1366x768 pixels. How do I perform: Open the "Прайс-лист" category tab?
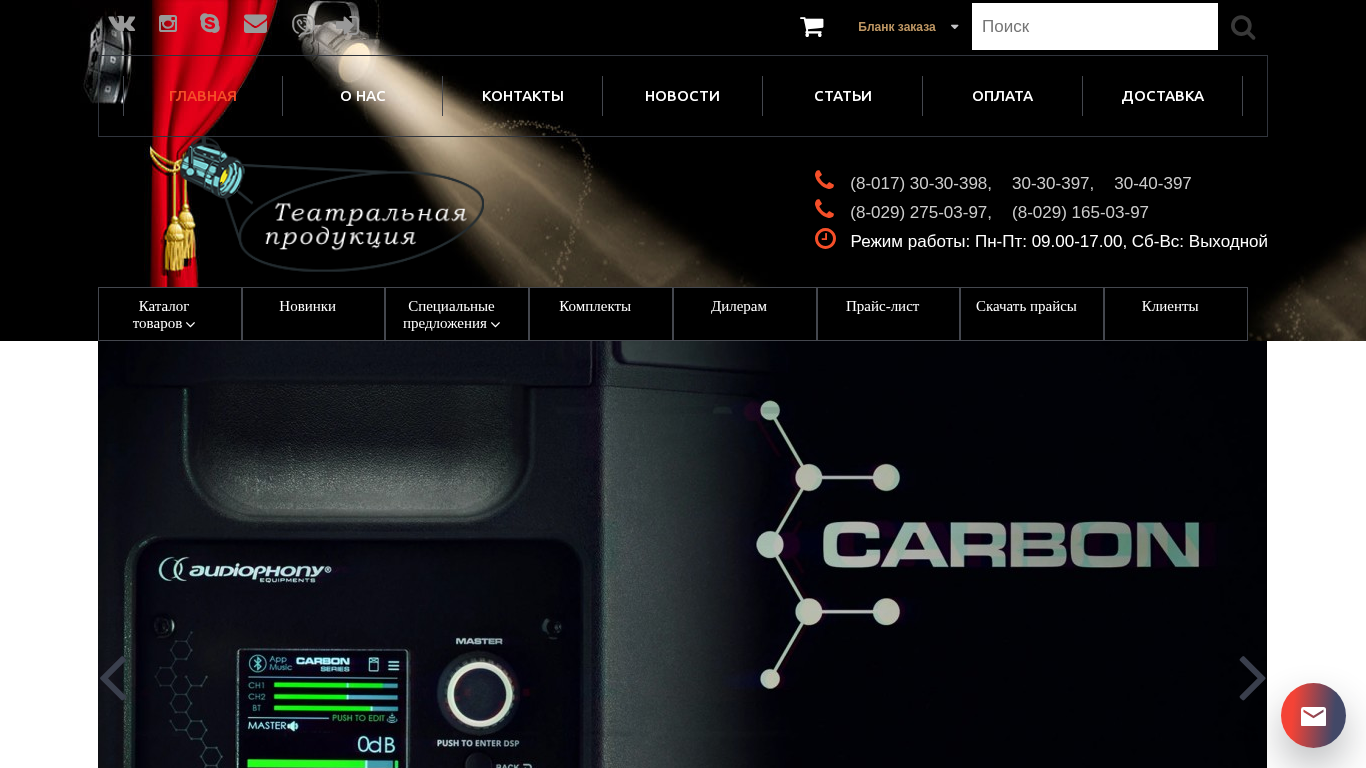coord(888,314)
